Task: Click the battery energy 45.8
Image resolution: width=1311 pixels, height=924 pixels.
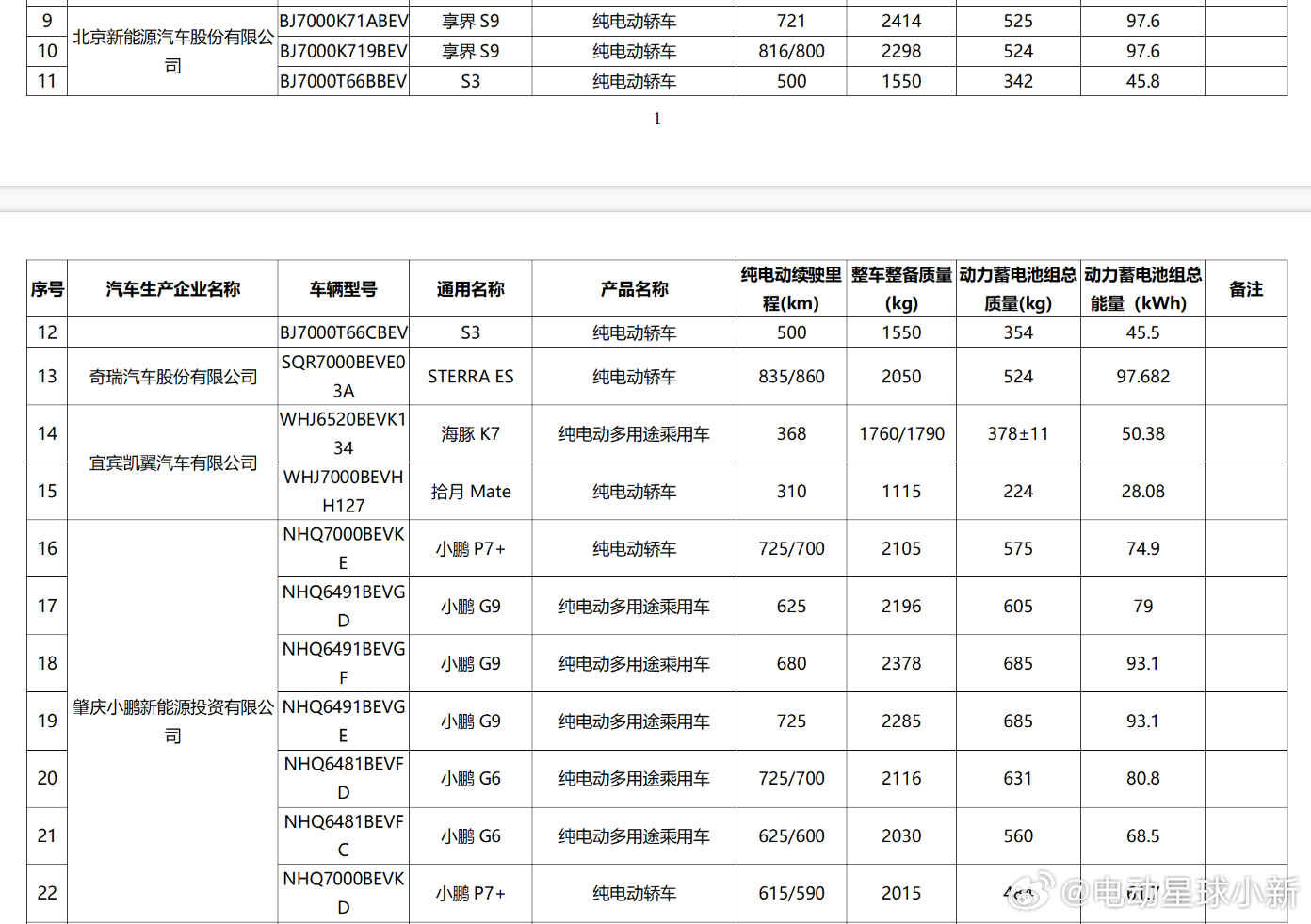Action: point(1142,81)
